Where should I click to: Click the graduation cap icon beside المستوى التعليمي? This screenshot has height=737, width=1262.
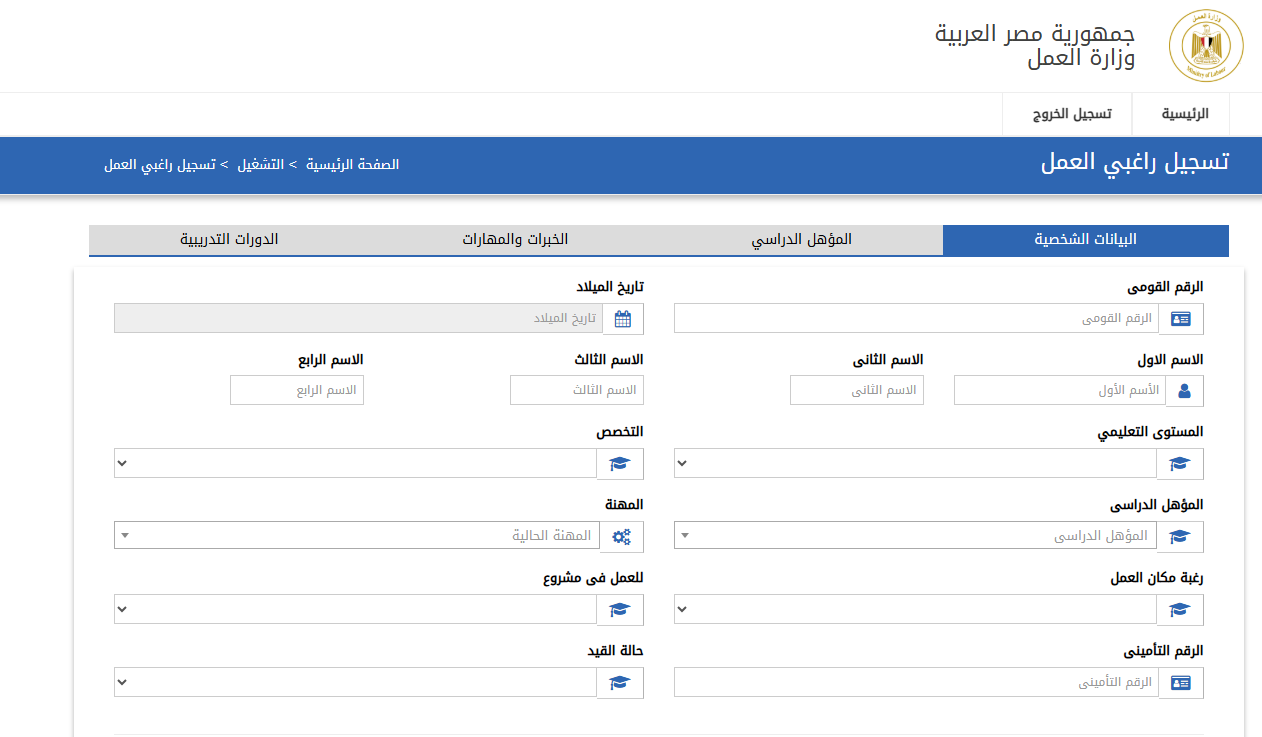(x=1181, y=464)
